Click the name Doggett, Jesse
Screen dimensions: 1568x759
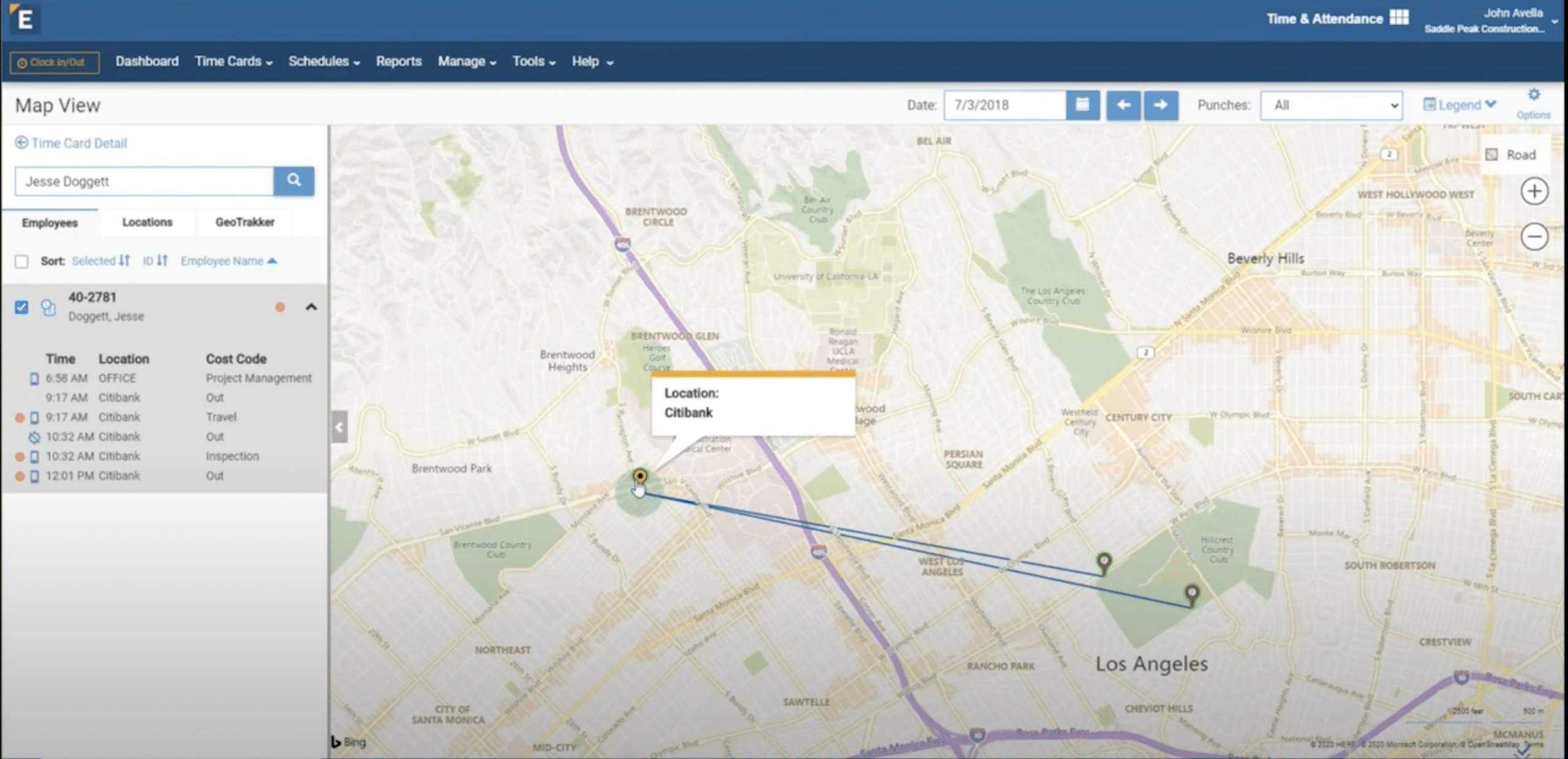point(106,316)
